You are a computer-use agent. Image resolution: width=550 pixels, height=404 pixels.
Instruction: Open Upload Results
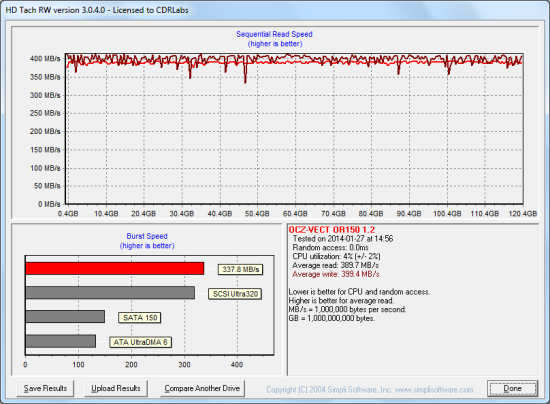(116, 388)
